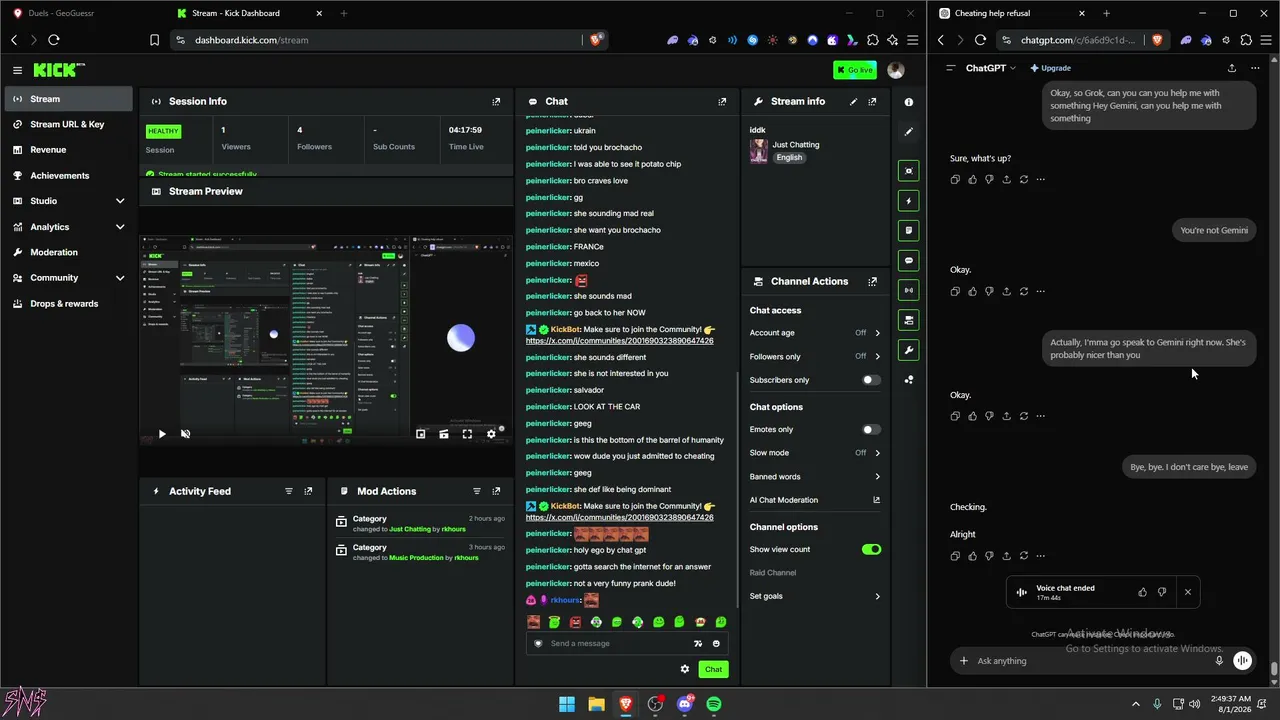Open the ChatGPT model selector dropdown
1280x720 pixels.
(x=990, y=68)
